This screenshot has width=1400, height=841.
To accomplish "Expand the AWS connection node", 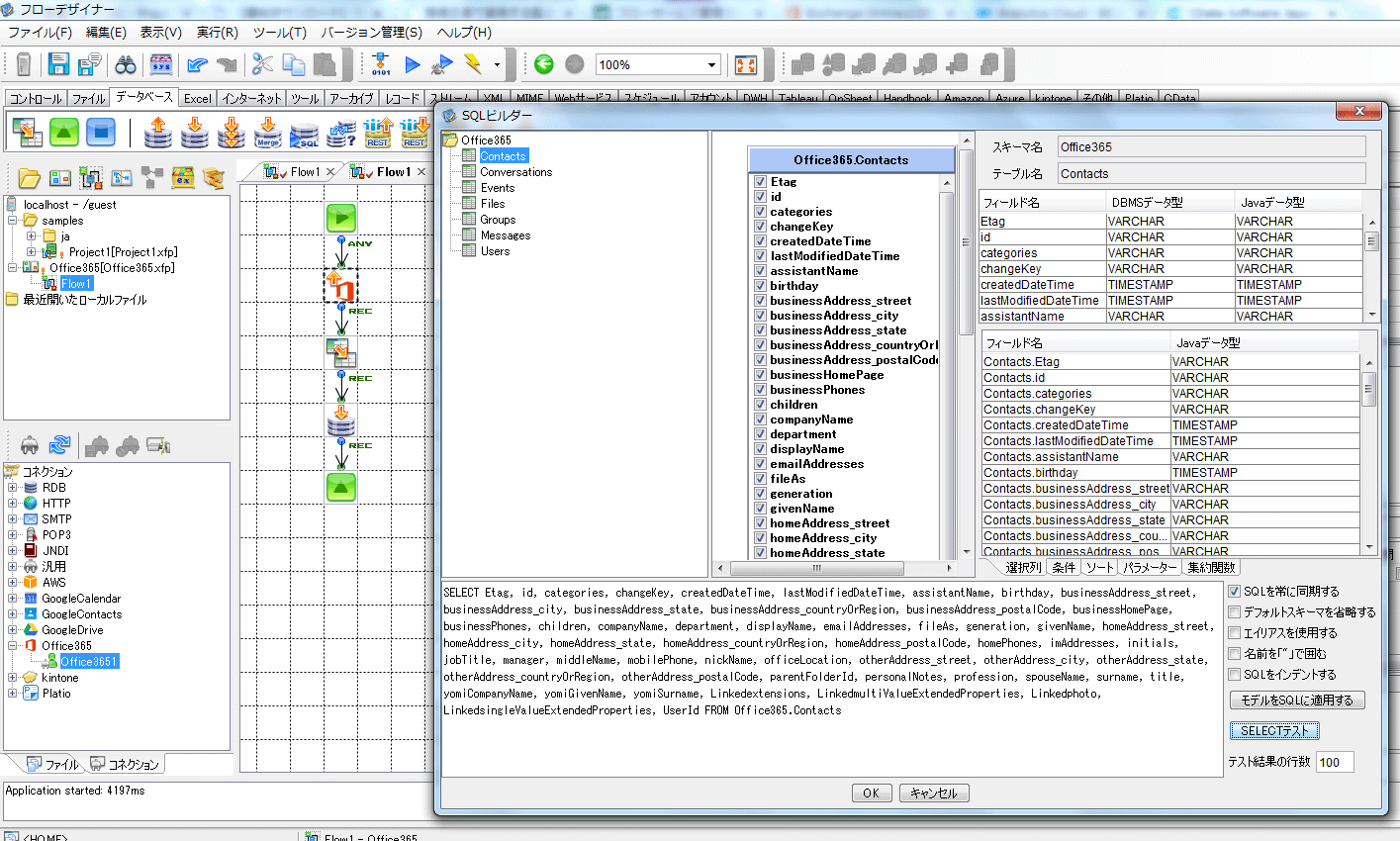I will point(12,583).
